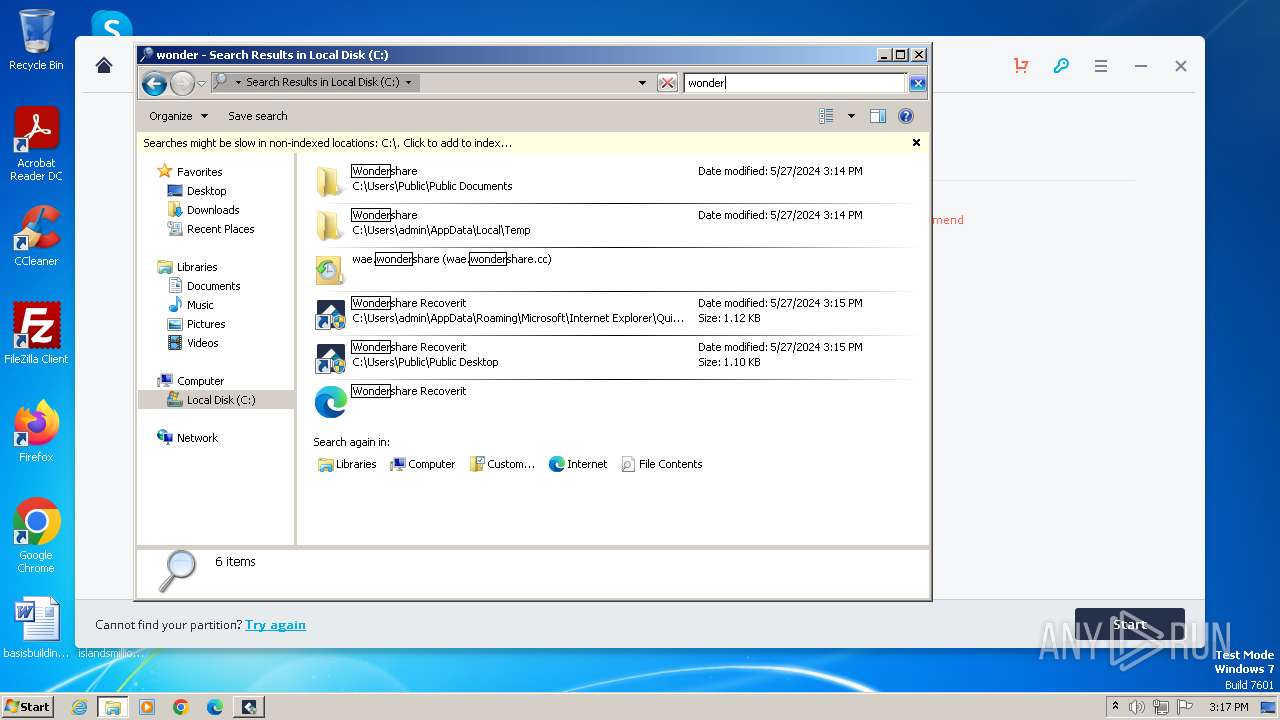Search again in Computer
The height and width of the screenshot is (720, 1280).
pos(423,464)
